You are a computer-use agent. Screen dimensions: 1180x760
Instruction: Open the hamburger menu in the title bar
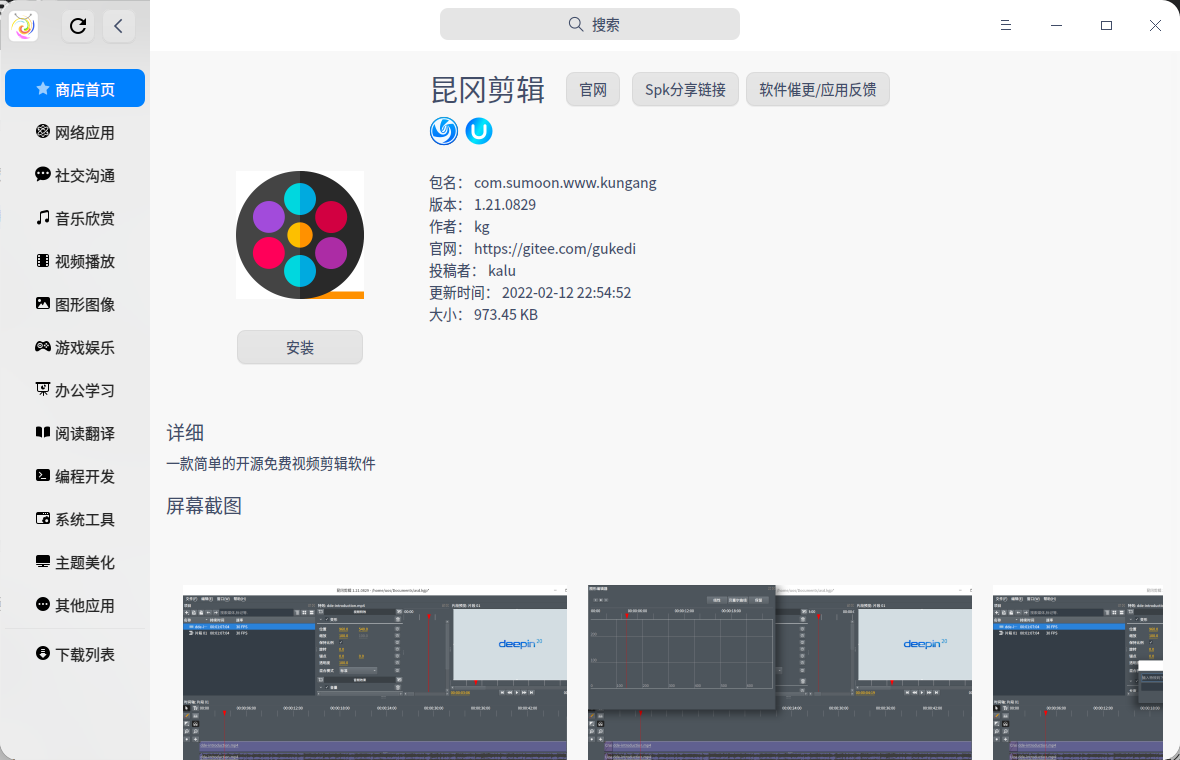coord(1006,26)
